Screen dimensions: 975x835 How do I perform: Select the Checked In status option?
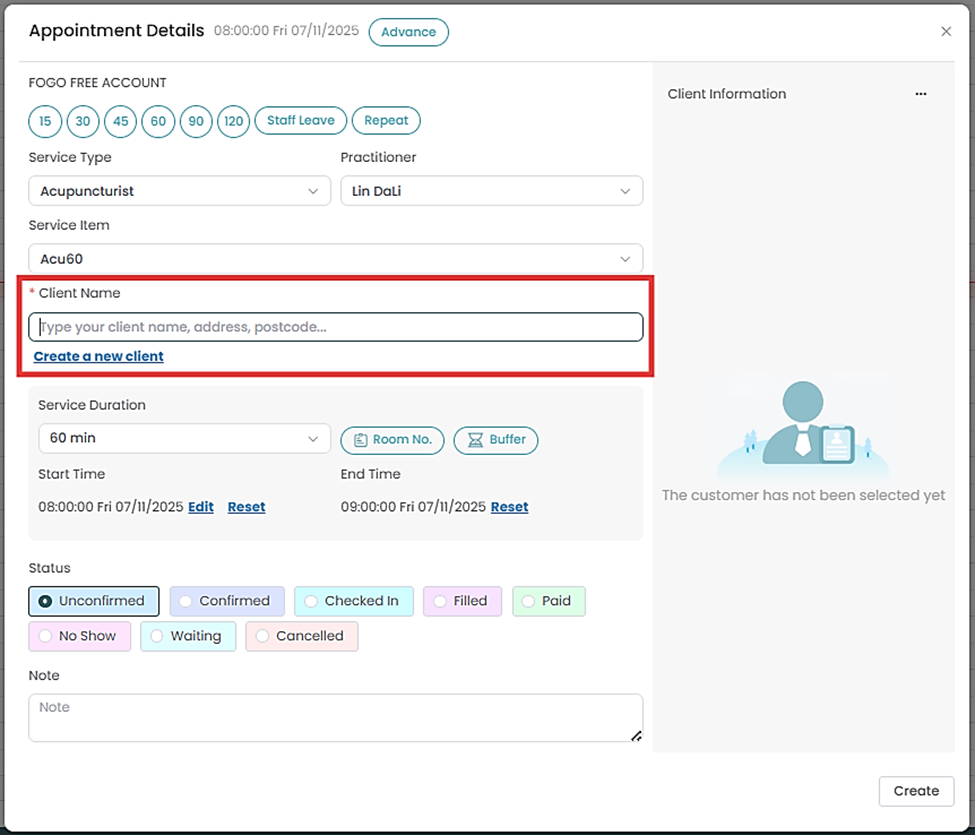pyautogui.click(x=353, y=601)
